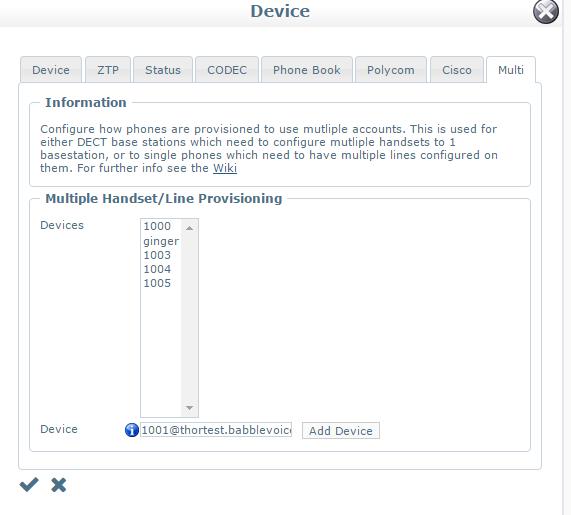Select the Multi tab
The height and width of the screenshot is (515, 571).
(x=511, y=70)
